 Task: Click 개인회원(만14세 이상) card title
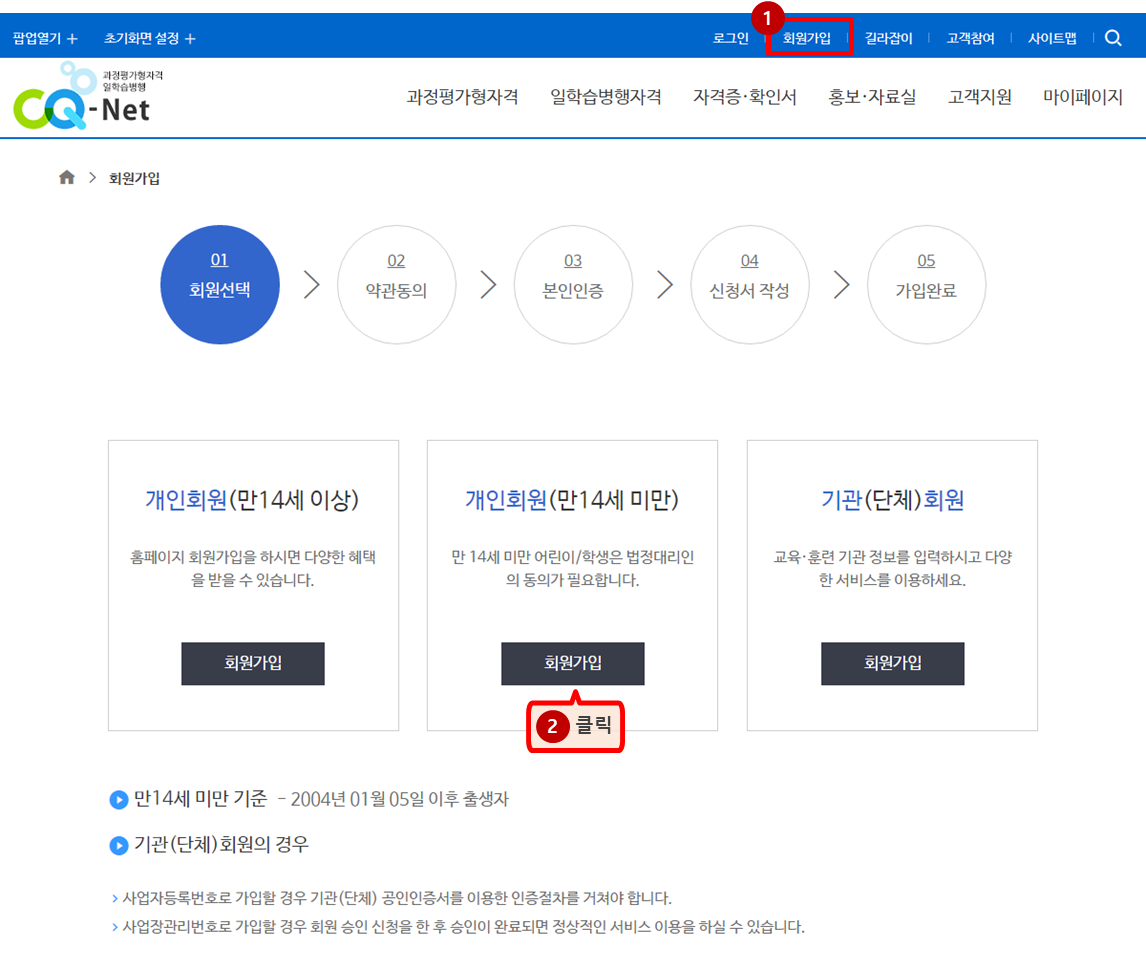pos(252,500)
